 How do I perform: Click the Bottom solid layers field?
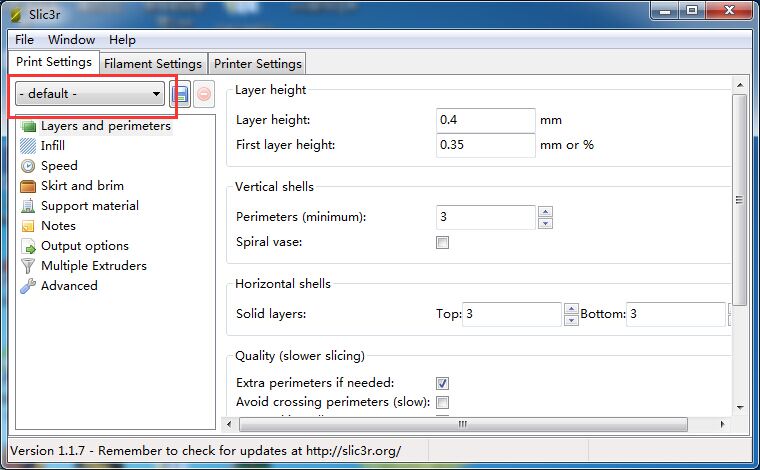coord(676,314)
